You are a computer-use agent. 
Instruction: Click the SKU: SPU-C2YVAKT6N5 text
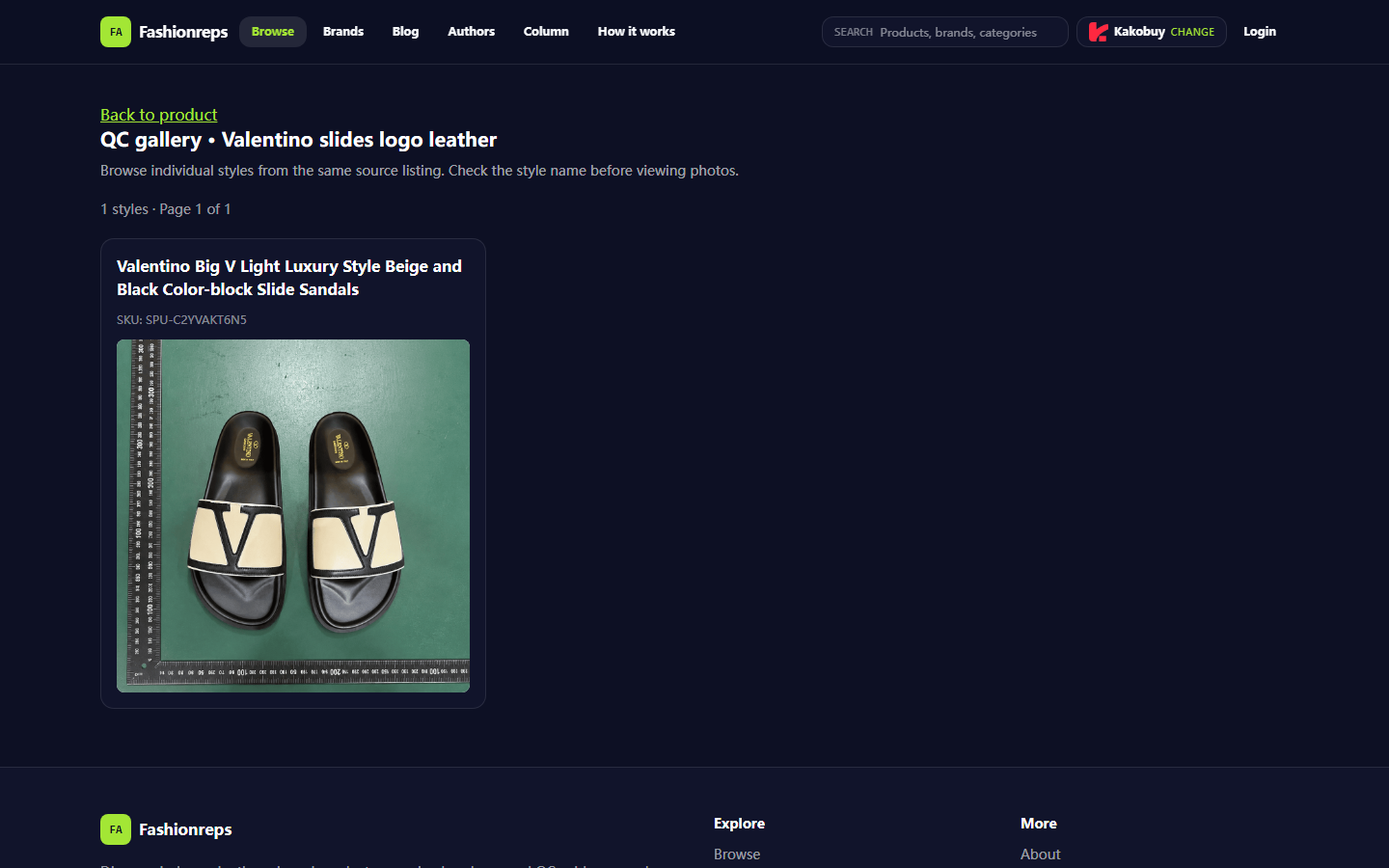tap(181, 320)
